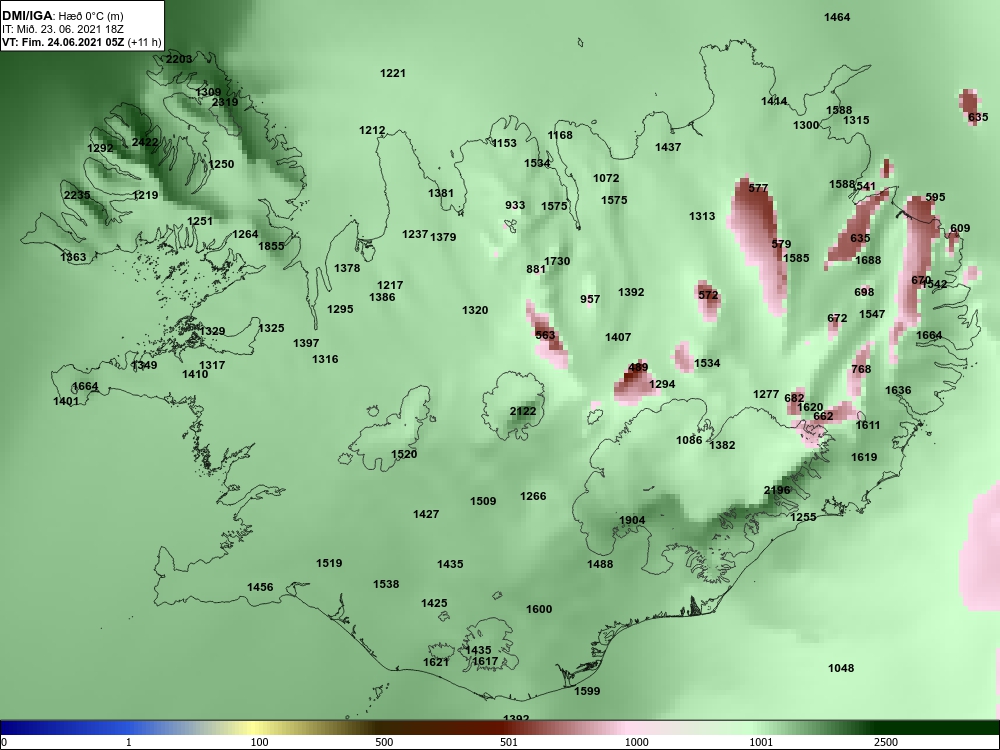Viewport: 1000px width, 750px height.
Task: Select the 2500 color scale label
Action: click(x=885, y=742)
